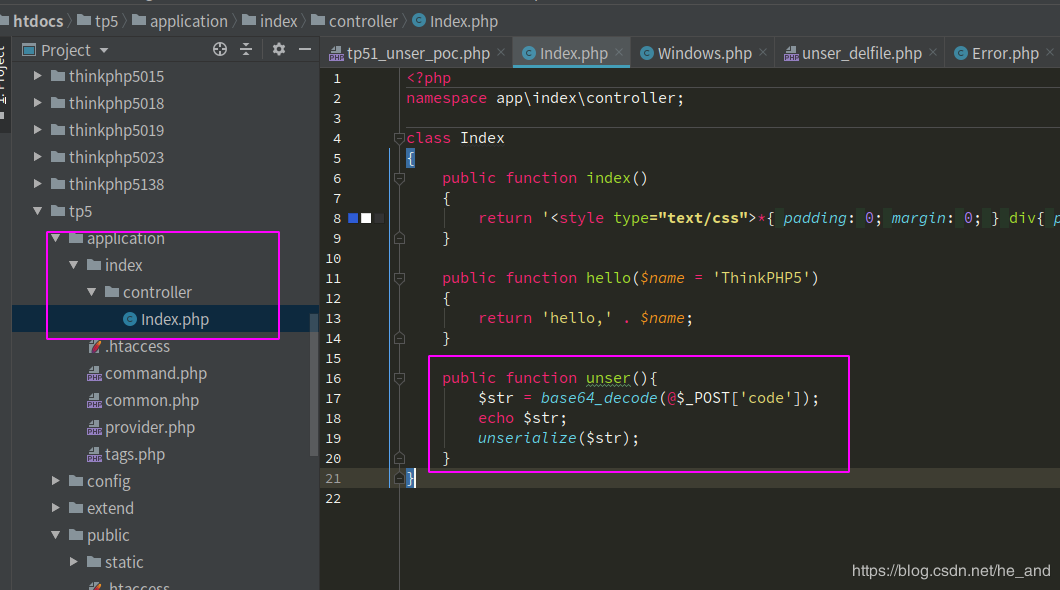Expand the thinkphp5138 folder
Image resolution: width=1060 pixels, height=590 pixels.
click(x=38, y=184)
